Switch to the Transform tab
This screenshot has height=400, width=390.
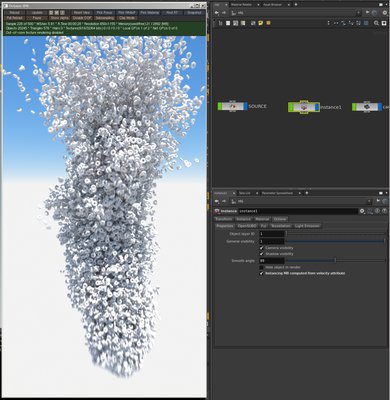coord(224,219)
